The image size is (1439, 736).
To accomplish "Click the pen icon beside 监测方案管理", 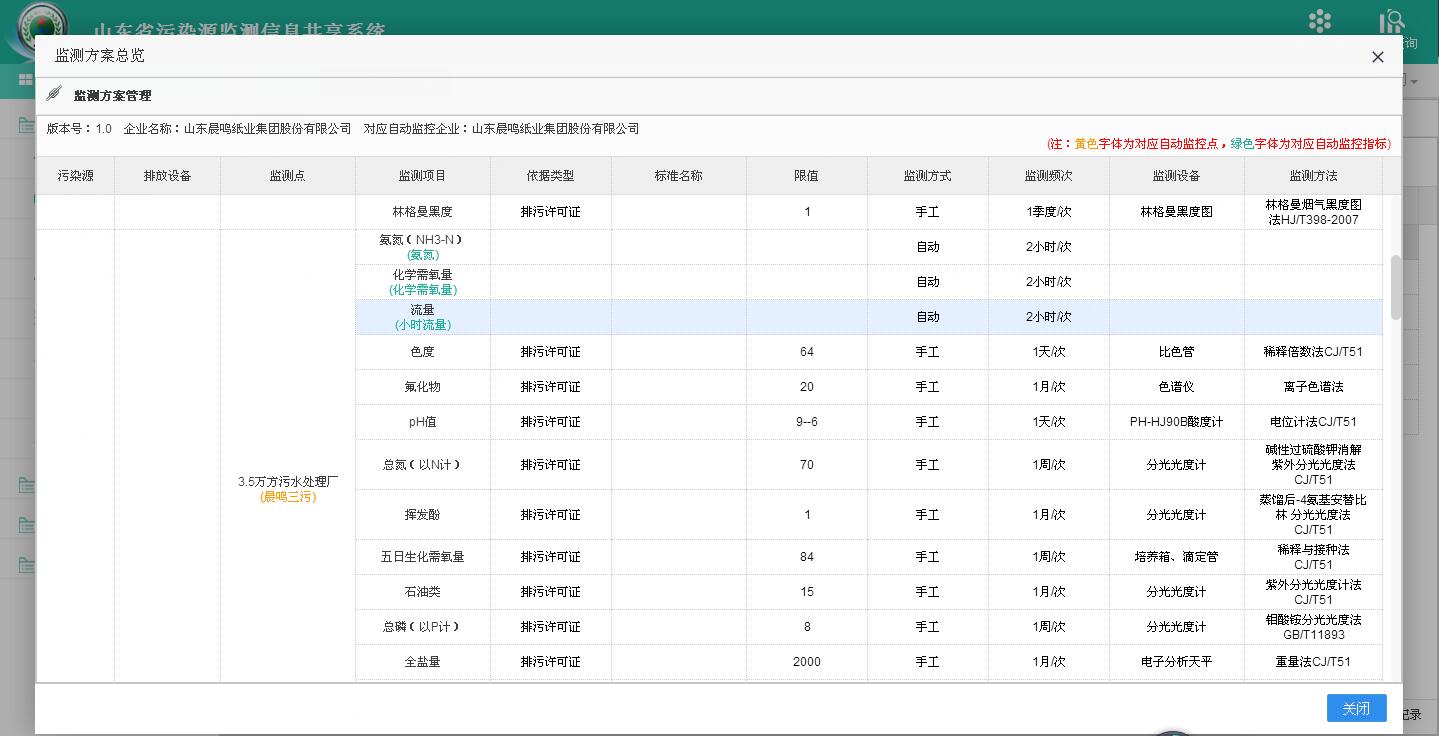I will click(53, 93).
